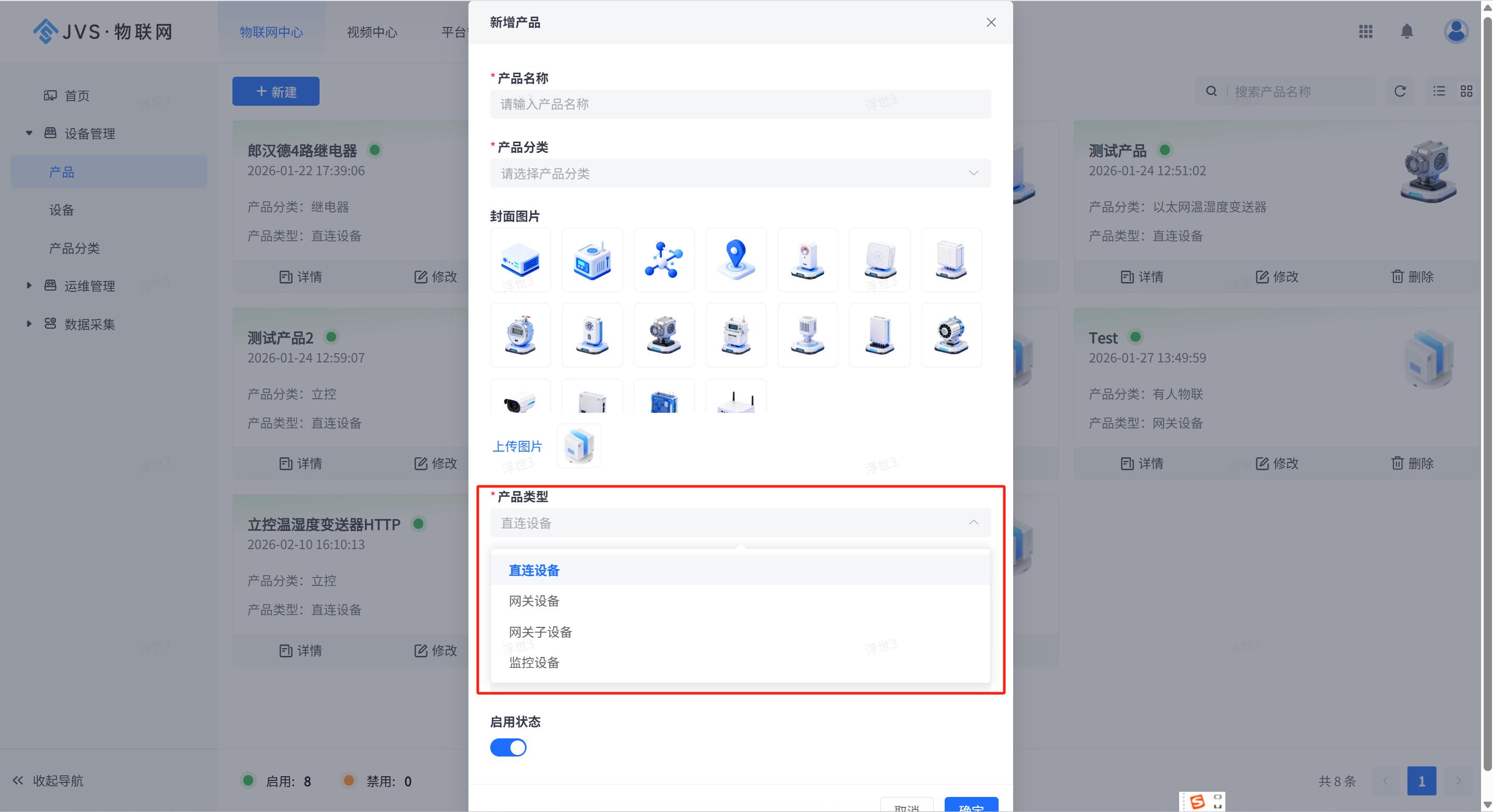
Task: Switch to list view icon
Action: pos(1439,91)
